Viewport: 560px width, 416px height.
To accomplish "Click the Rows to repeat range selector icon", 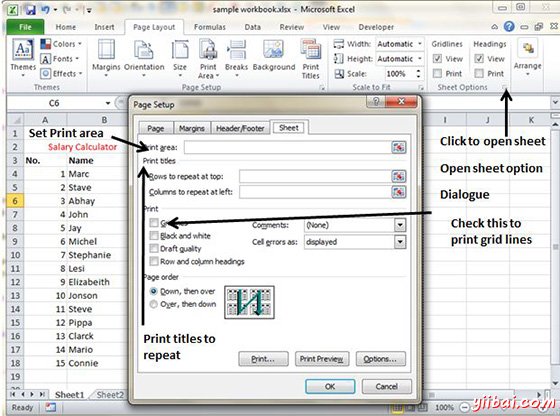I will [x=399, y=176].
